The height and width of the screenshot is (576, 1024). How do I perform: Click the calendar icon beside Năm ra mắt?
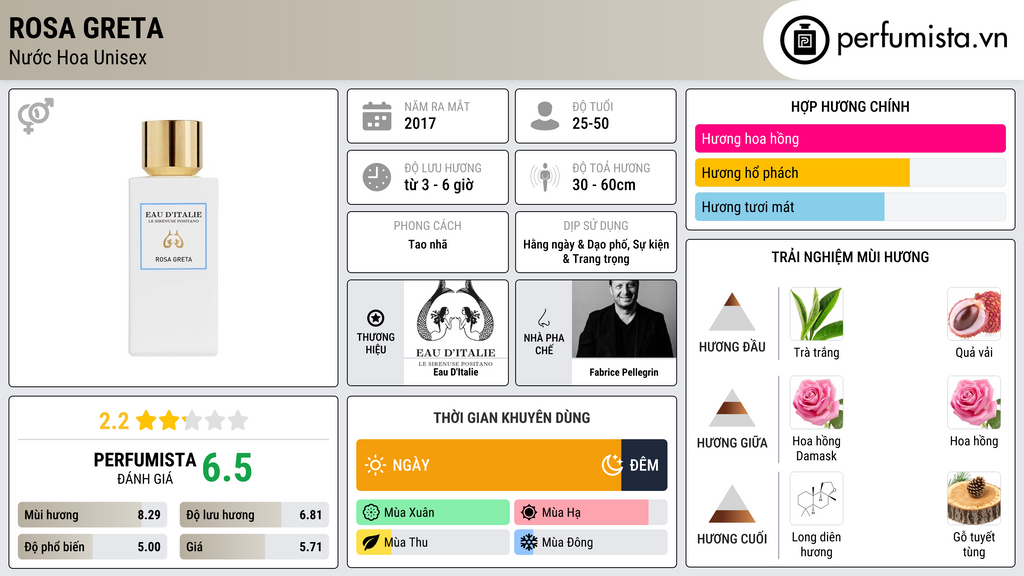point(377,116)
